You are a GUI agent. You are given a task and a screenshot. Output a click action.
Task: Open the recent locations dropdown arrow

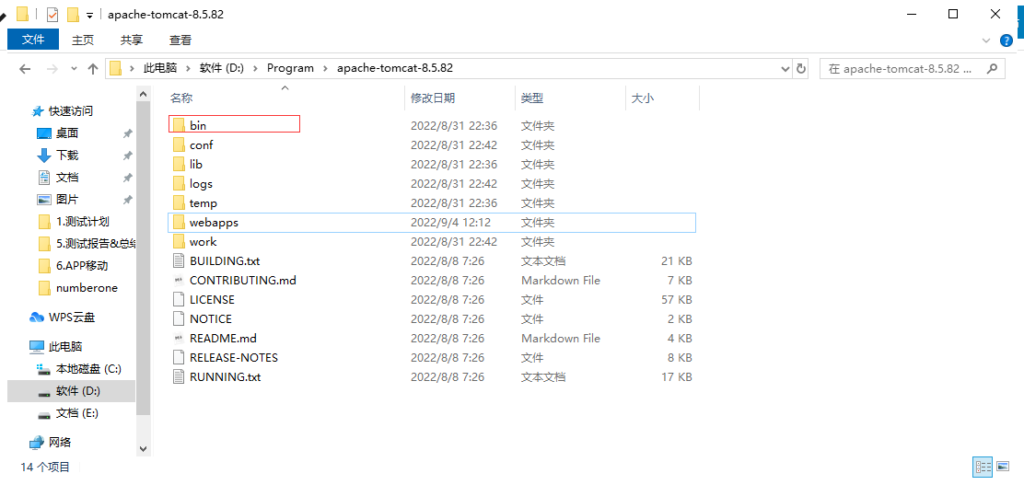[x=72, y=69]
